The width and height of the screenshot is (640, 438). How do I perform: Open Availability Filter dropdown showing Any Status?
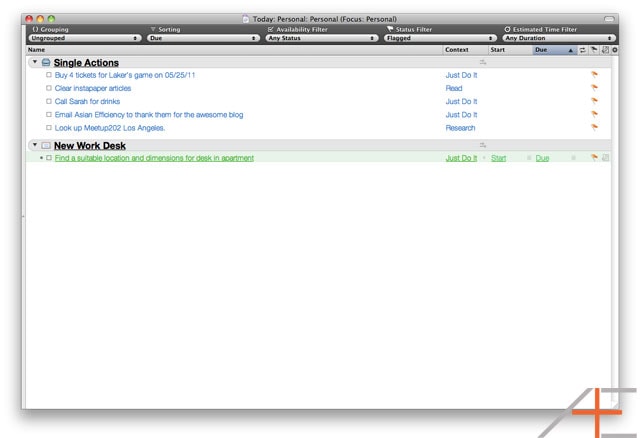[x=322, y=38]
